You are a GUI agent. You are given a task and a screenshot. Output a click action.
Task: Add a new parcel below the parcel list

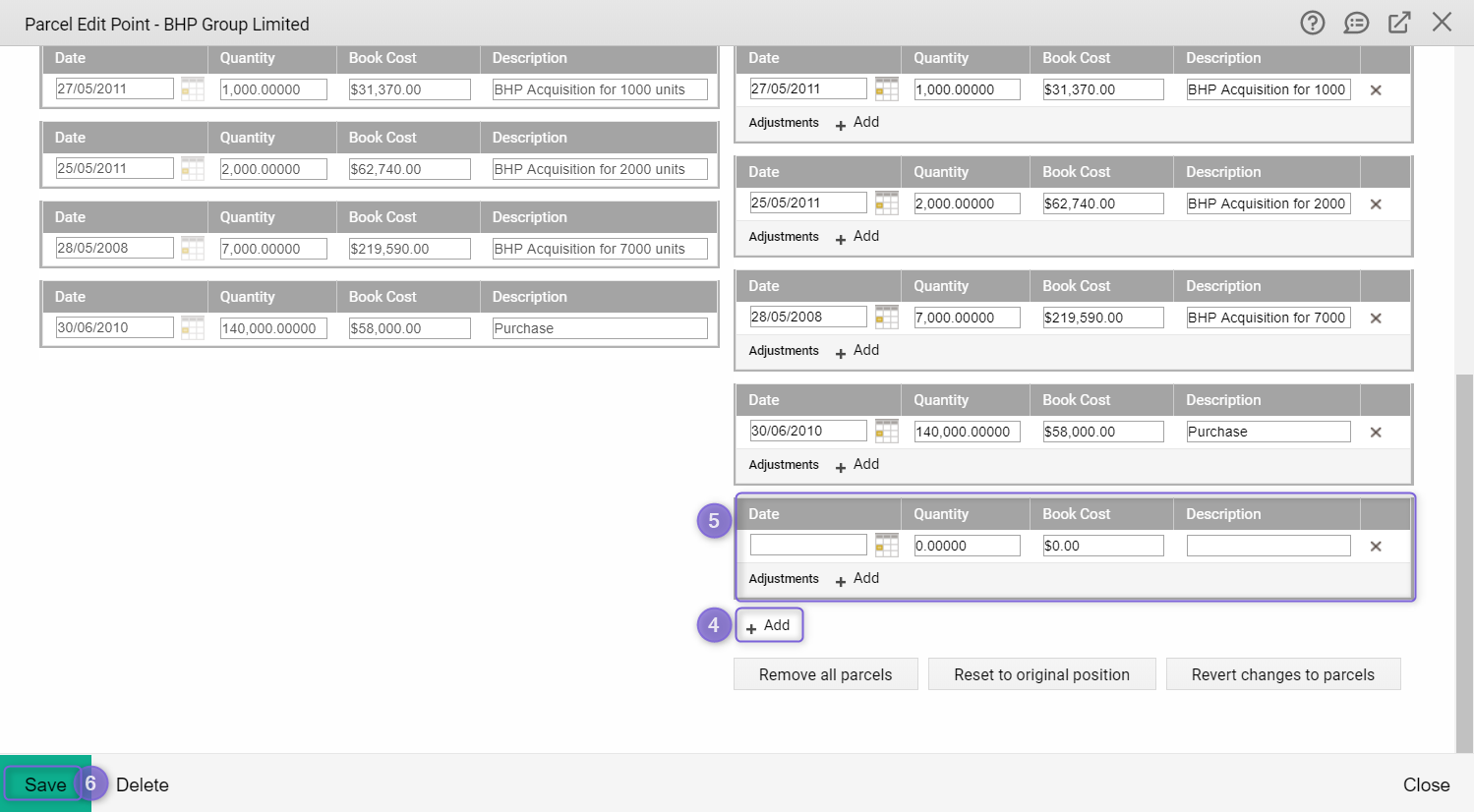tap(769, 625)
